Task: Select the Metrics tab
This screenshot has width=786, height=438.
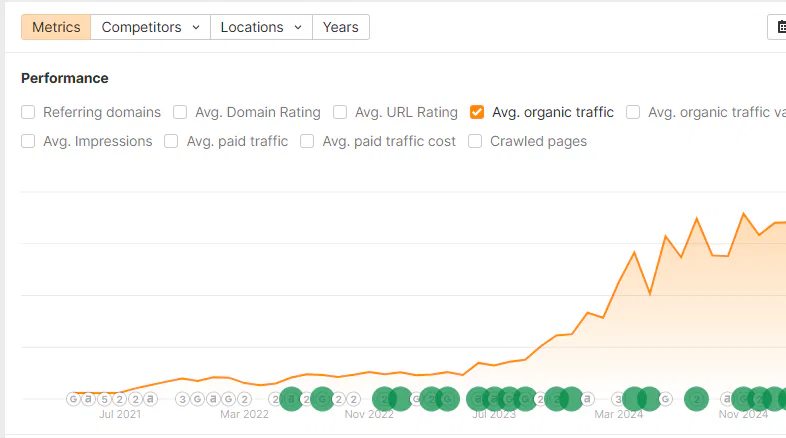Action: [x=56, y=27]
